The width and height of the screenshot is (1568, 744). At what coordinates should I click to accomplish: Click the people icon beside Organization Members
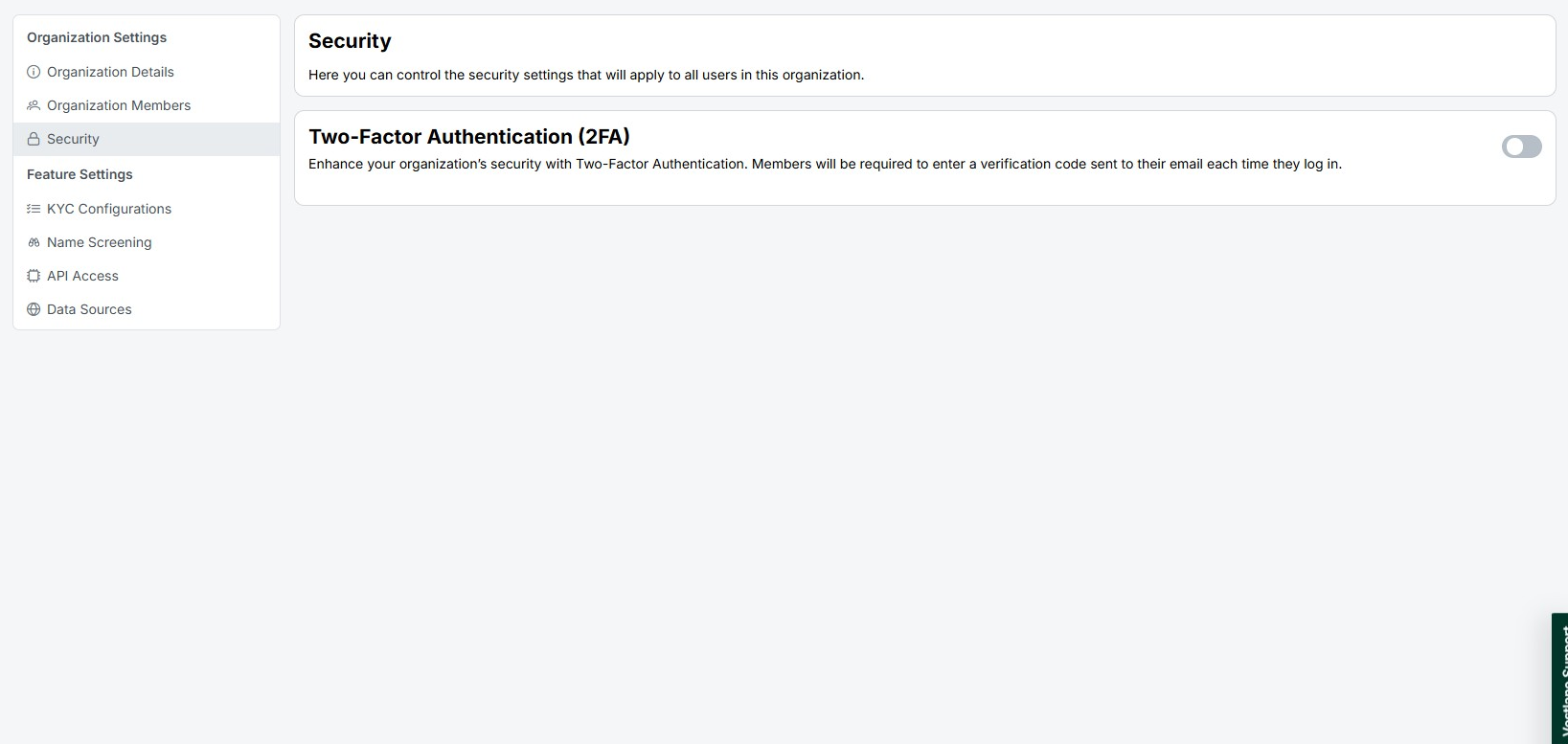[34, 105]
